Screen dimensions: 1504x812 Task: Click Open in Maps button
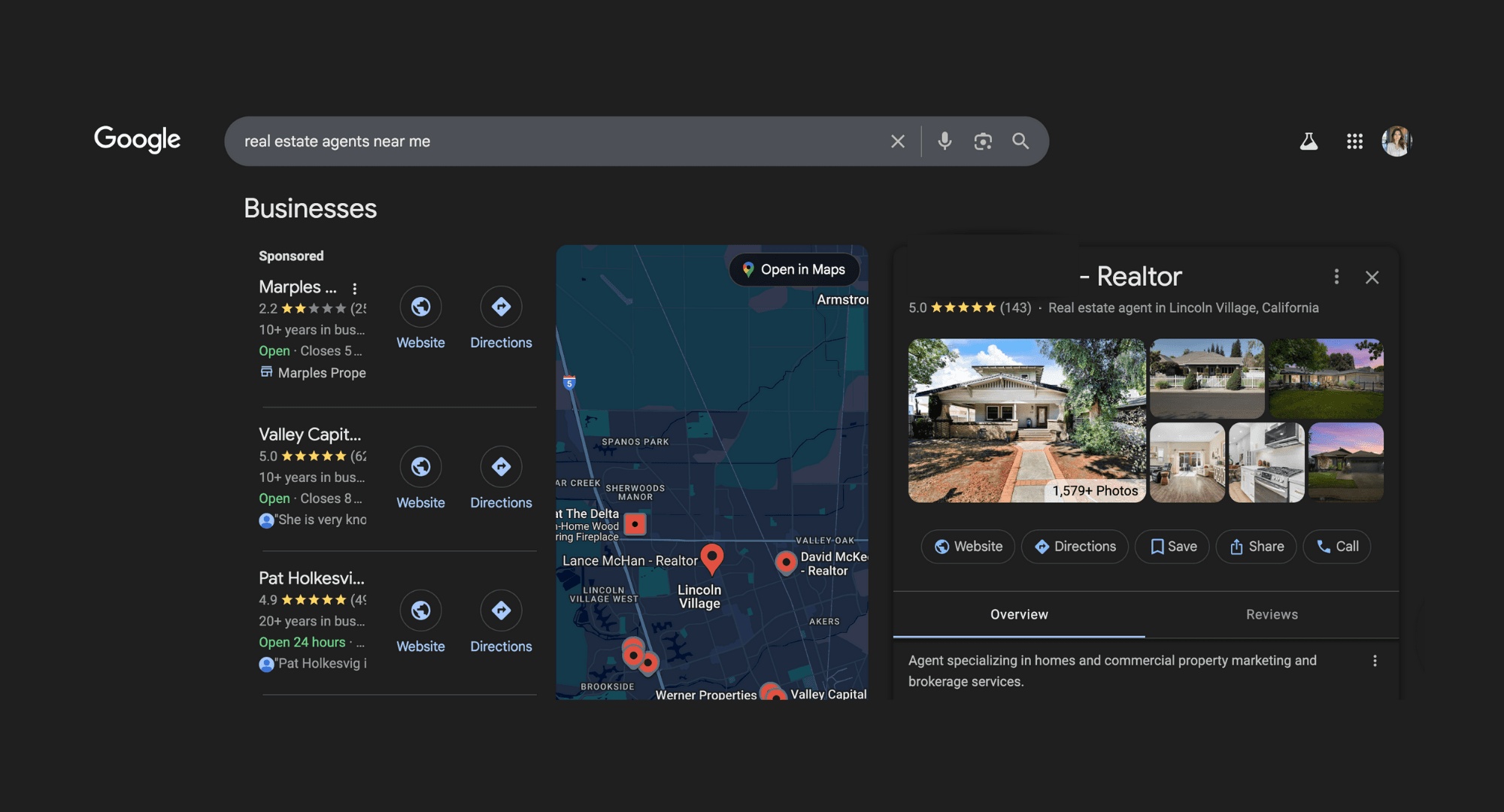pyautogui.click(x=794, y=269)
